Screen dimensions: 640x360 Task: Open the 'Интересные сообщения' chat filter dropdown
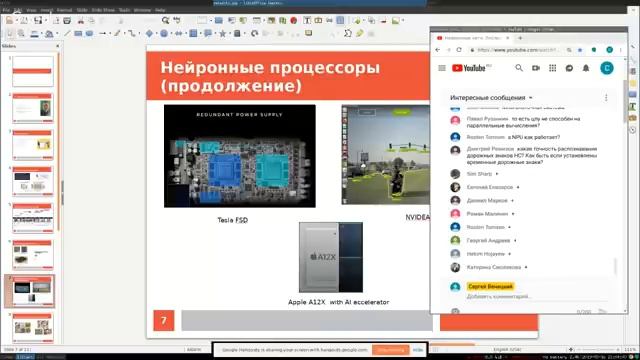coord(491,98)
